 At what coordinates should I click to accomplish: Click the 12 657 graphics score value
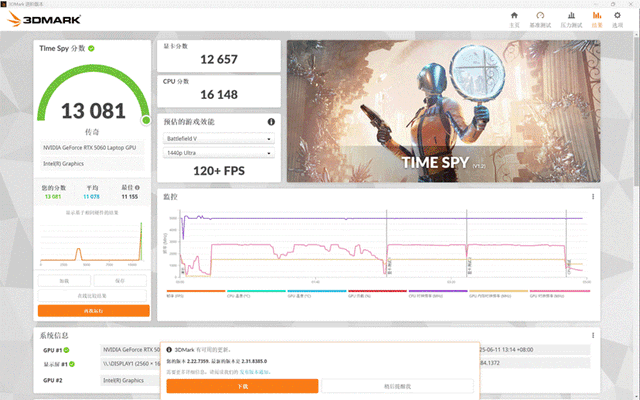pos(219,60)
